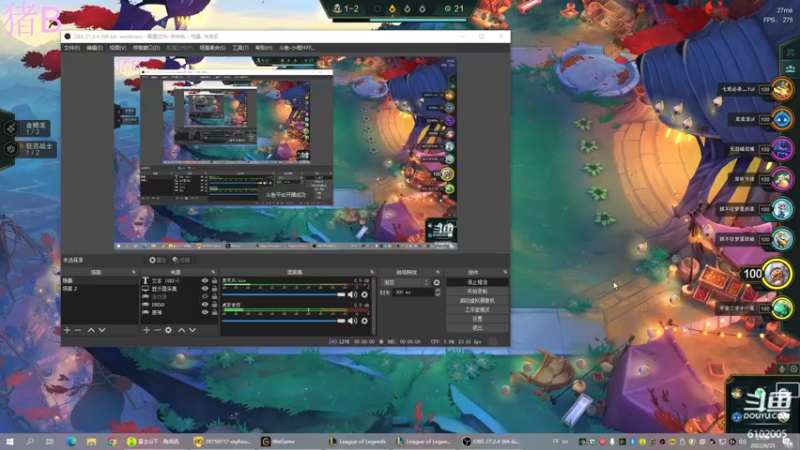Pop out the audio mixer dock panel
Screen dimensions: 800x450
click(372, 272)
